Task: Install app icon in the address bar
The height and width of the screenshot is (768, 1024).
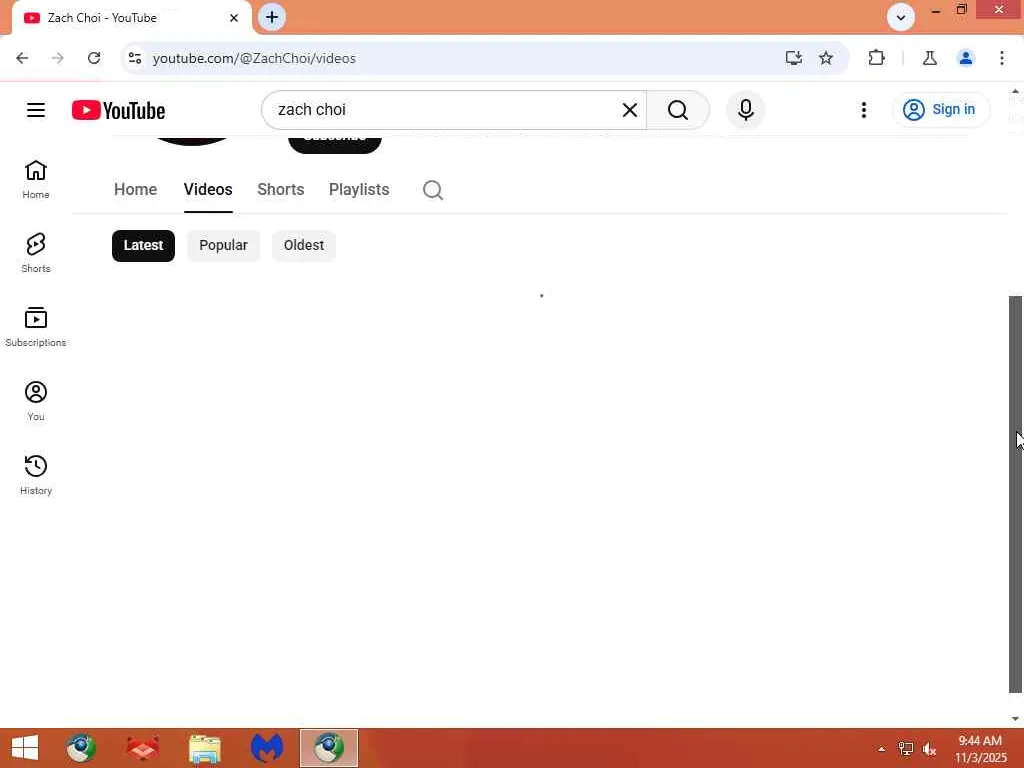Action: coord(793,58)
